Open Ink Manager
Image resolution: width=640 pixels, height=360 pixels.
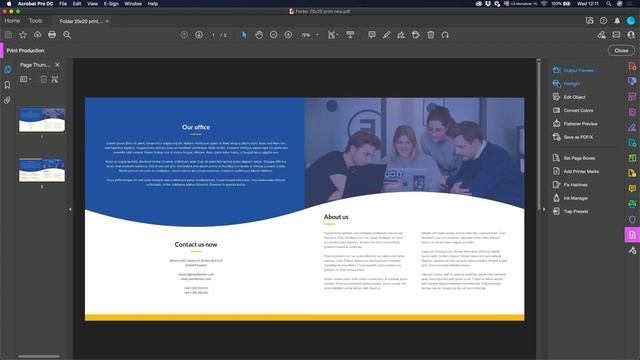570,198
